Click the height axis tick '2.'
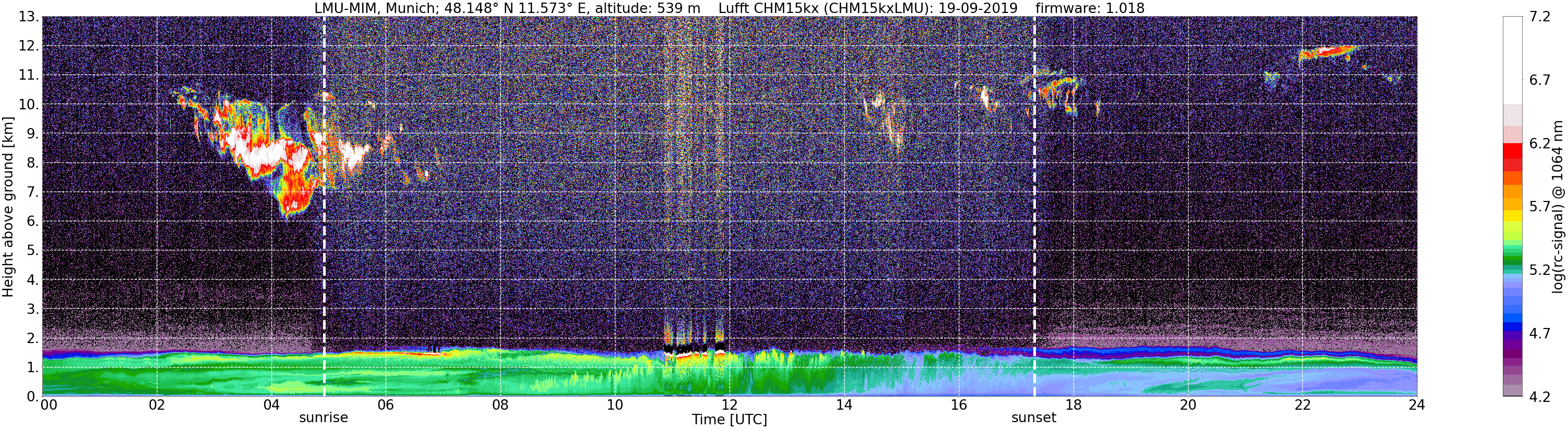1568x430 pixels. 33,338
